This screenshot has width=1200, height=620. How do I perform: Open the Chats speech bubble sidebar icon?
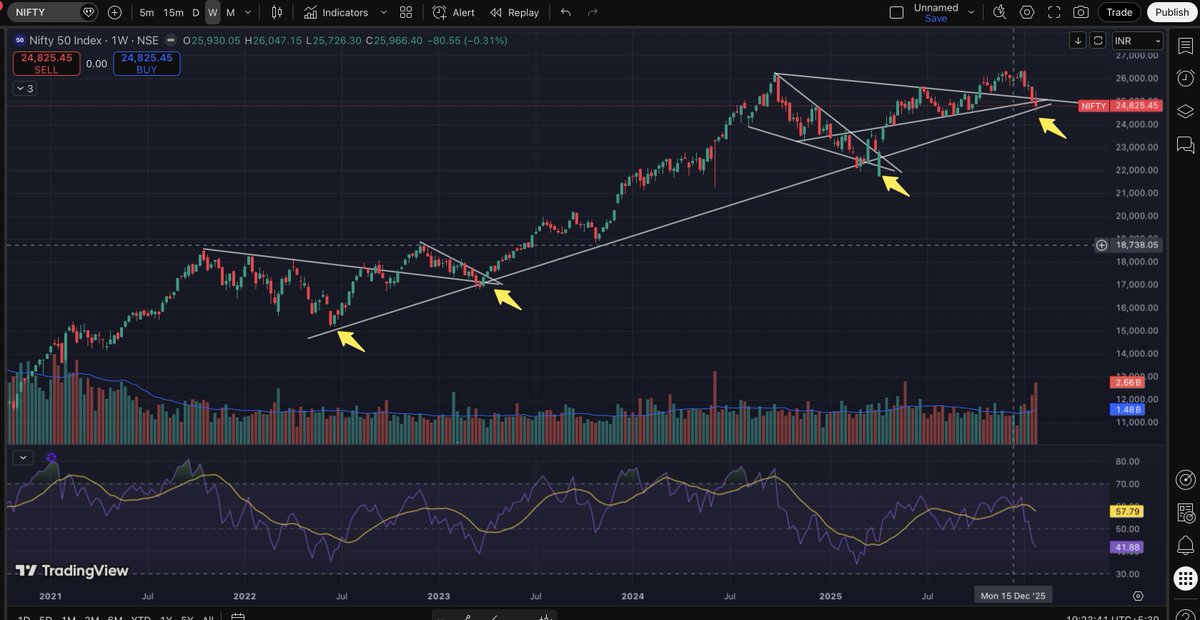click(x=1185, y=145)
